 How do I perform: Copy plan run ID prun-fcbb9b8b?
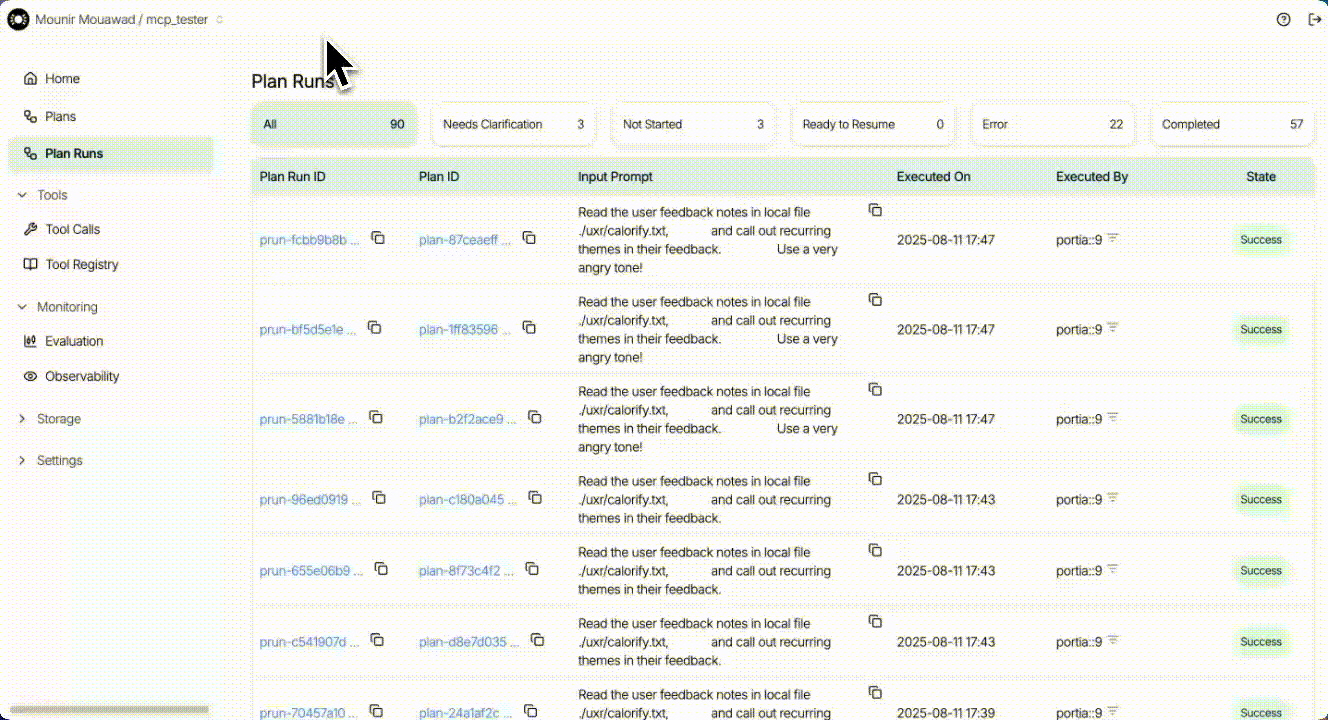click(x=378, y=238)
